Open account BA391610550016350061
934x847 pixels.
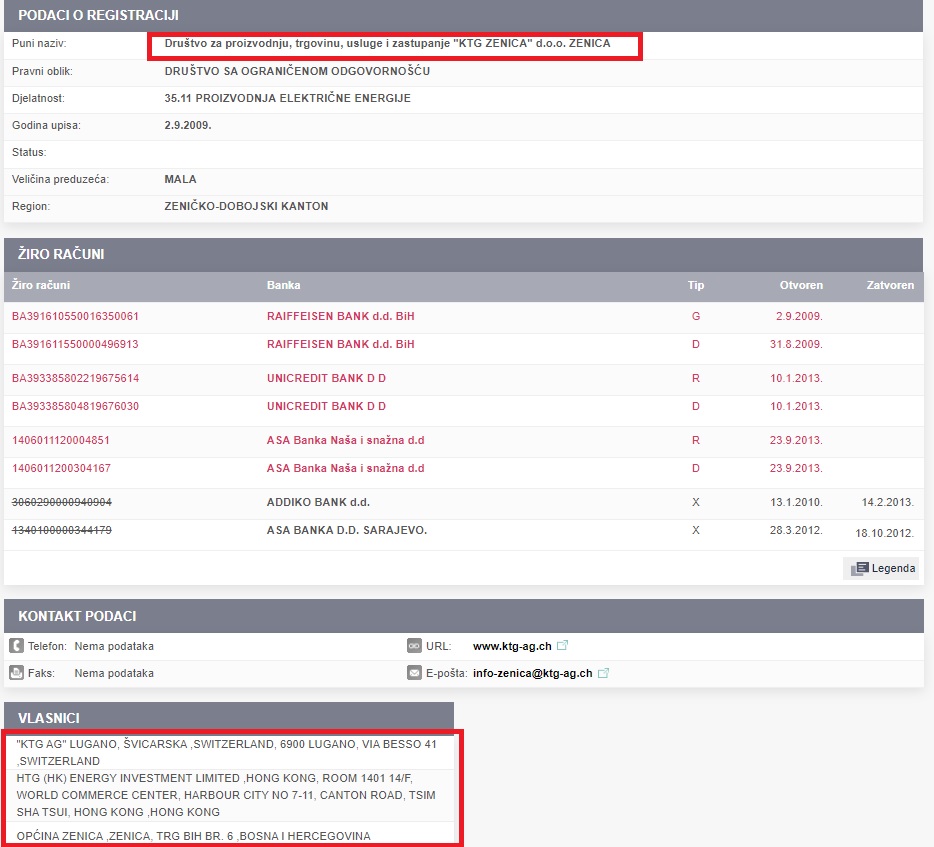pyautogui.click(x=75, y=316)
